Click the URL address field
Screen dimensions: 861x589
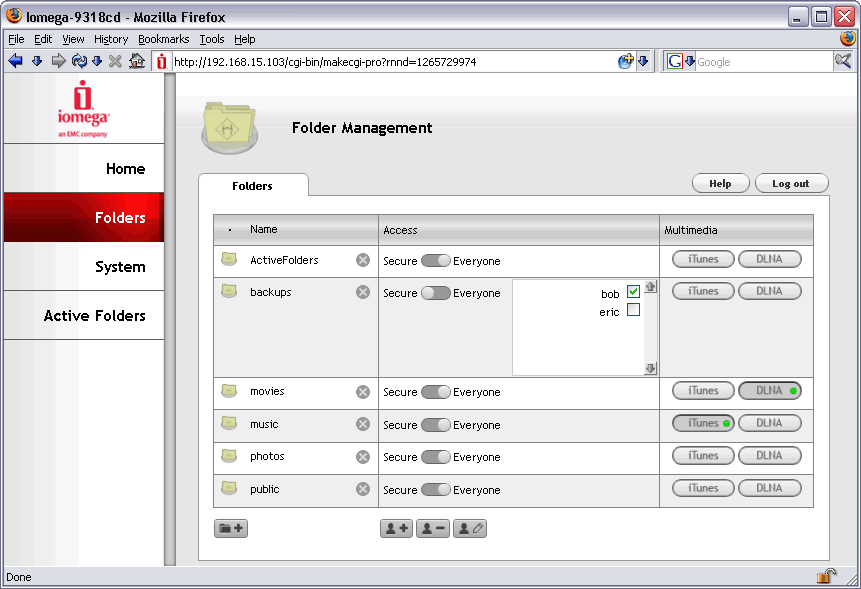pyautogui.click(x=393, y=61)
